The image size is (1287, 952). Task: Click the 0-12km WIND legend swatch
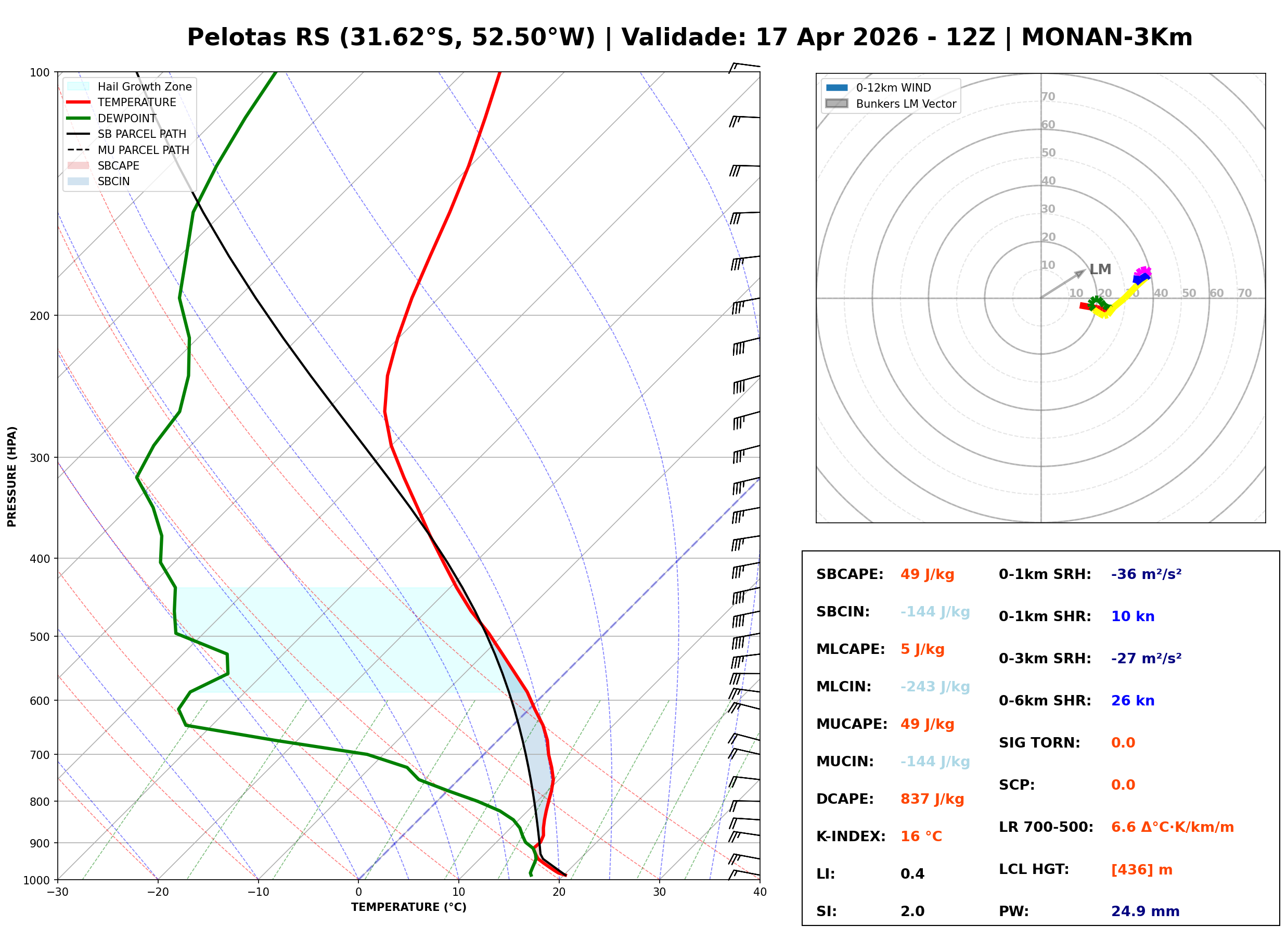(x=836, y=87)
